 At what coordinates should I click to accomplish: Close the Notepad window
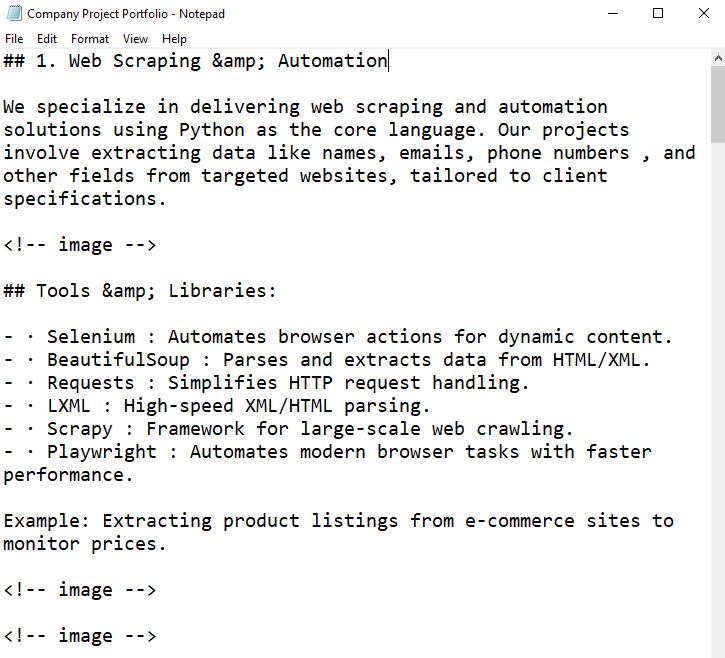(x=703, y=13)
